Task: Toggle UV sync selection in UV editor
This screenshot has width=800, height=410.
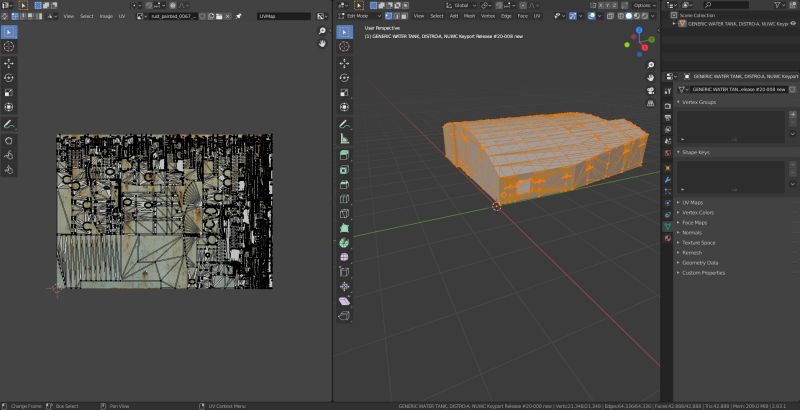Action: click(5, 16)
